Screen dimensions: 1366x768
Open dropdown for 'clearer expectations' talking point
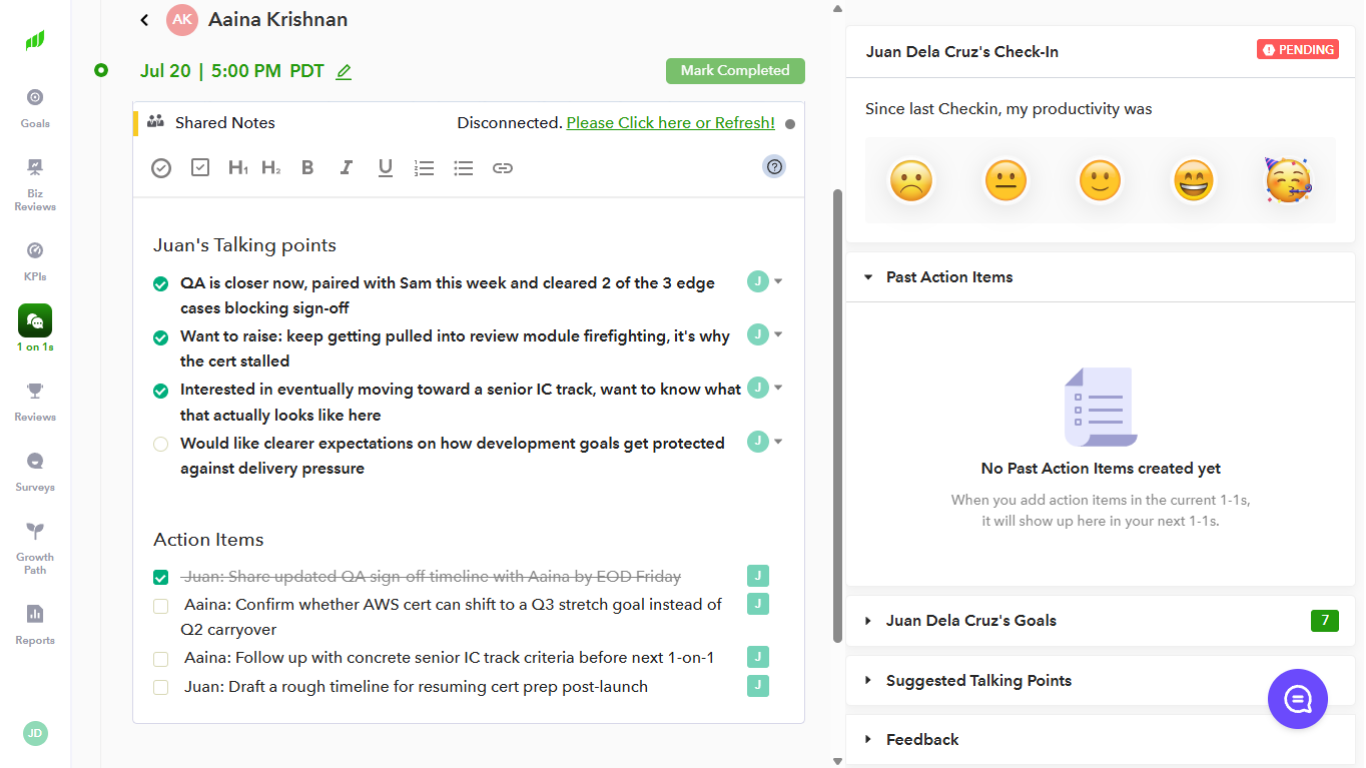pyautogui.click(x=778, y=441)
